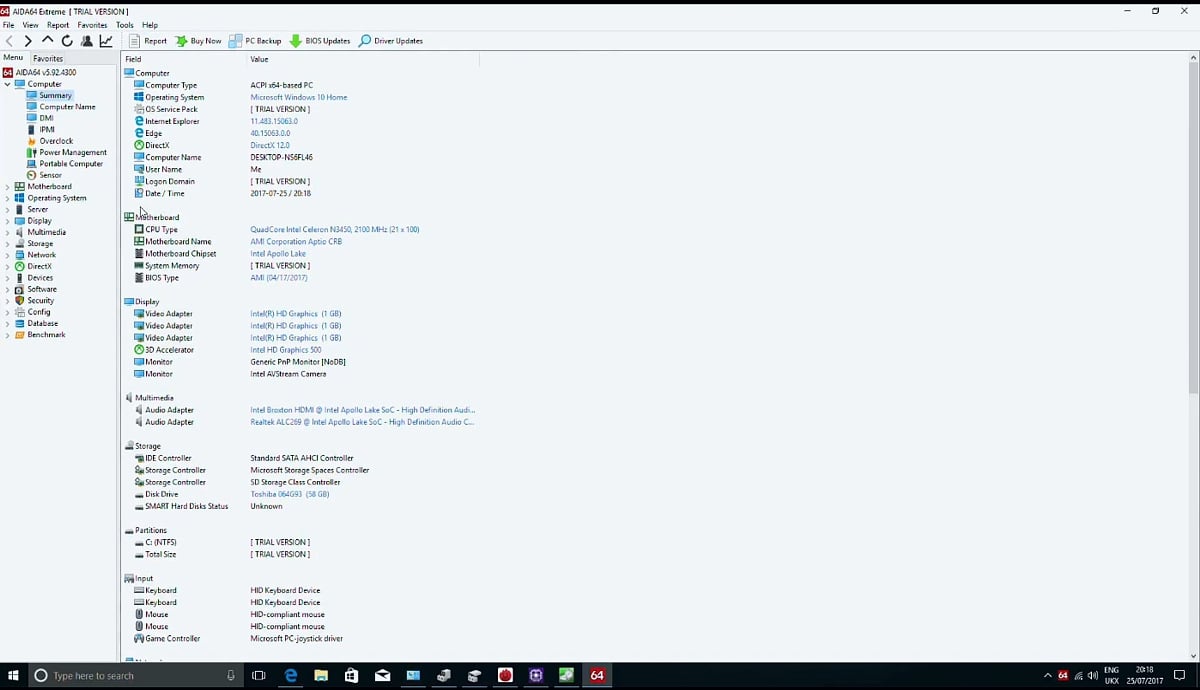1200x690 pixels.
Task: Open File Explorer from the taskbar
Action: pyautogui.click(x=321, y=676)
